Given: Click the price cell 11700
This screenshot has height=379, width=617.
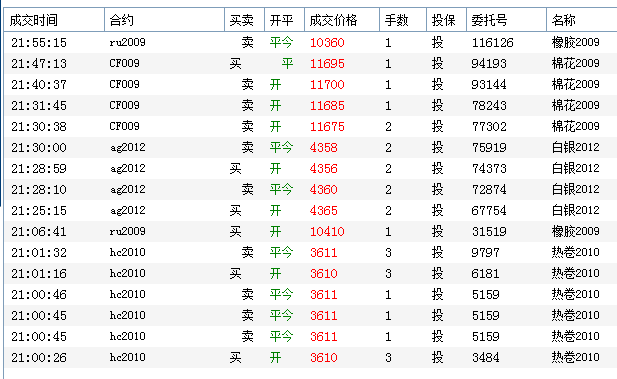Looking at the screenshot, I should coord(327,84).
